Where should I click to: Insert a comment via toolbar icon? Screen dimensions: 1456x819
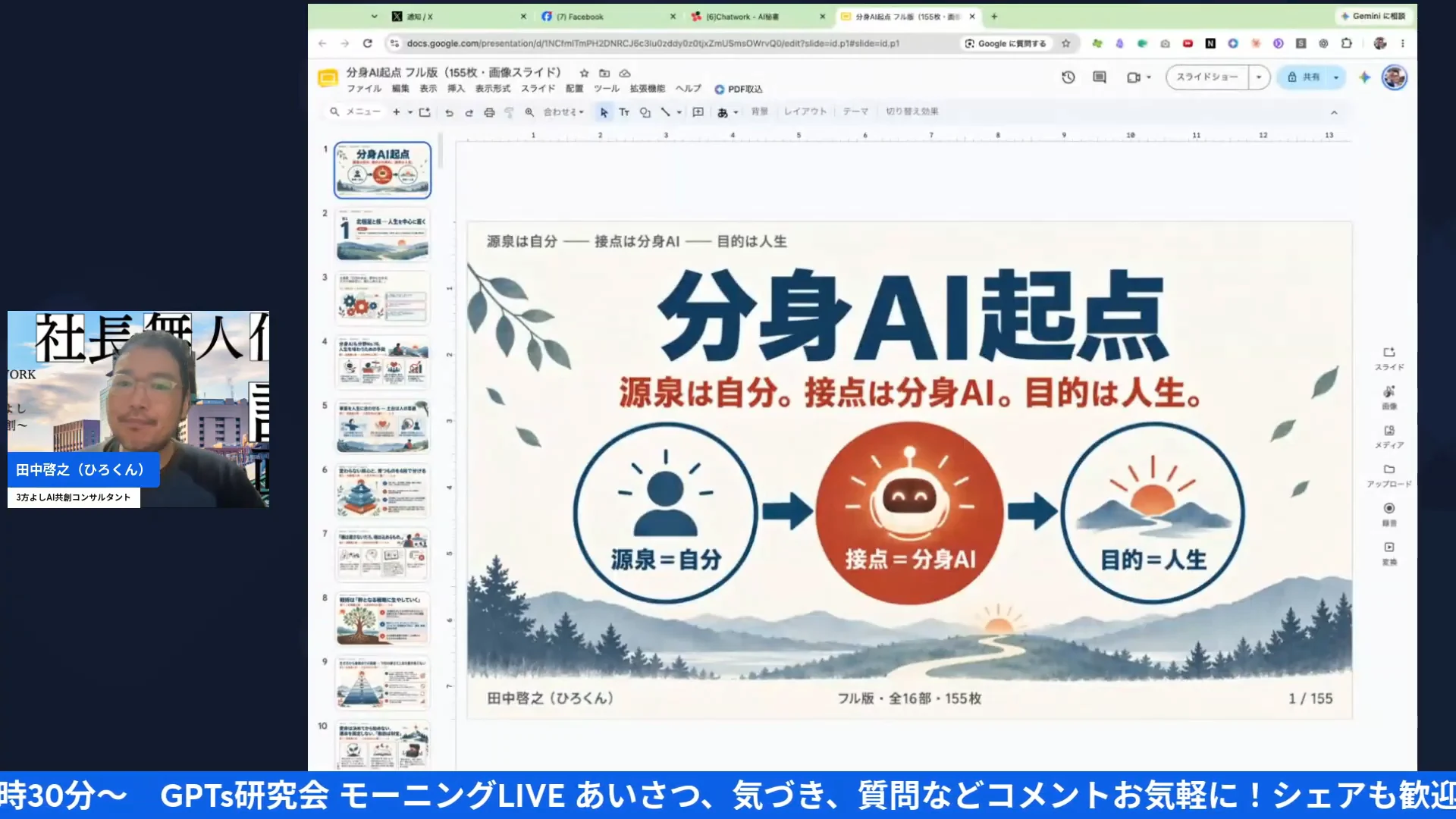(x=698, y=112)
